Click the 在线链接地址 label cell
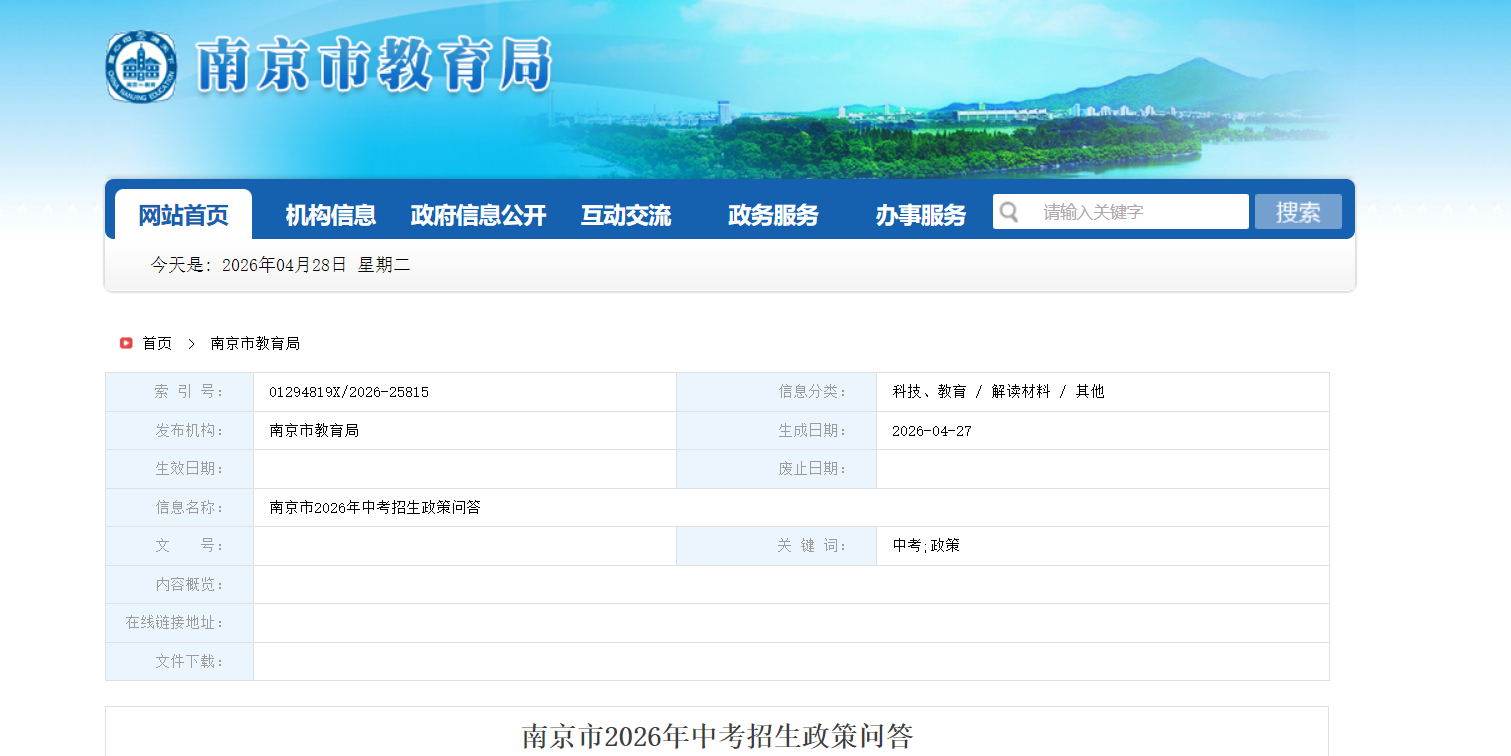Viewport: 1511px width, 756px height. (180, 623)
